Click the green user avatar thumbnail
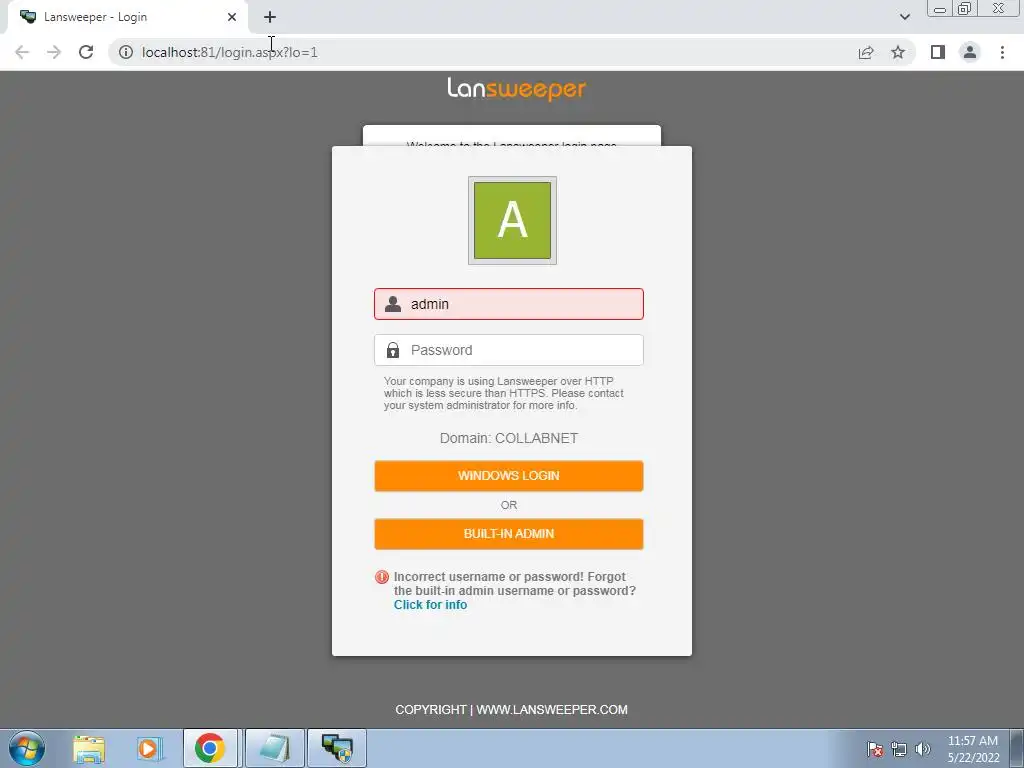This screenshot has width=1024, height=768. point(512,220)
